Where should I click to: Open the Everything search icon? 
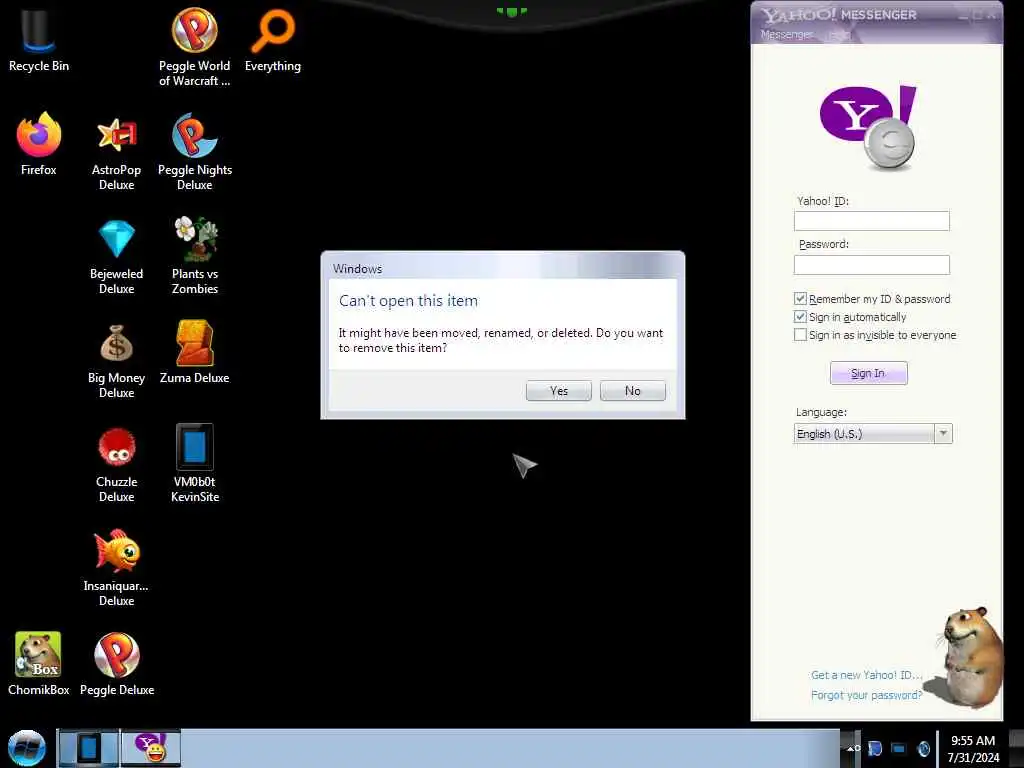273,39
